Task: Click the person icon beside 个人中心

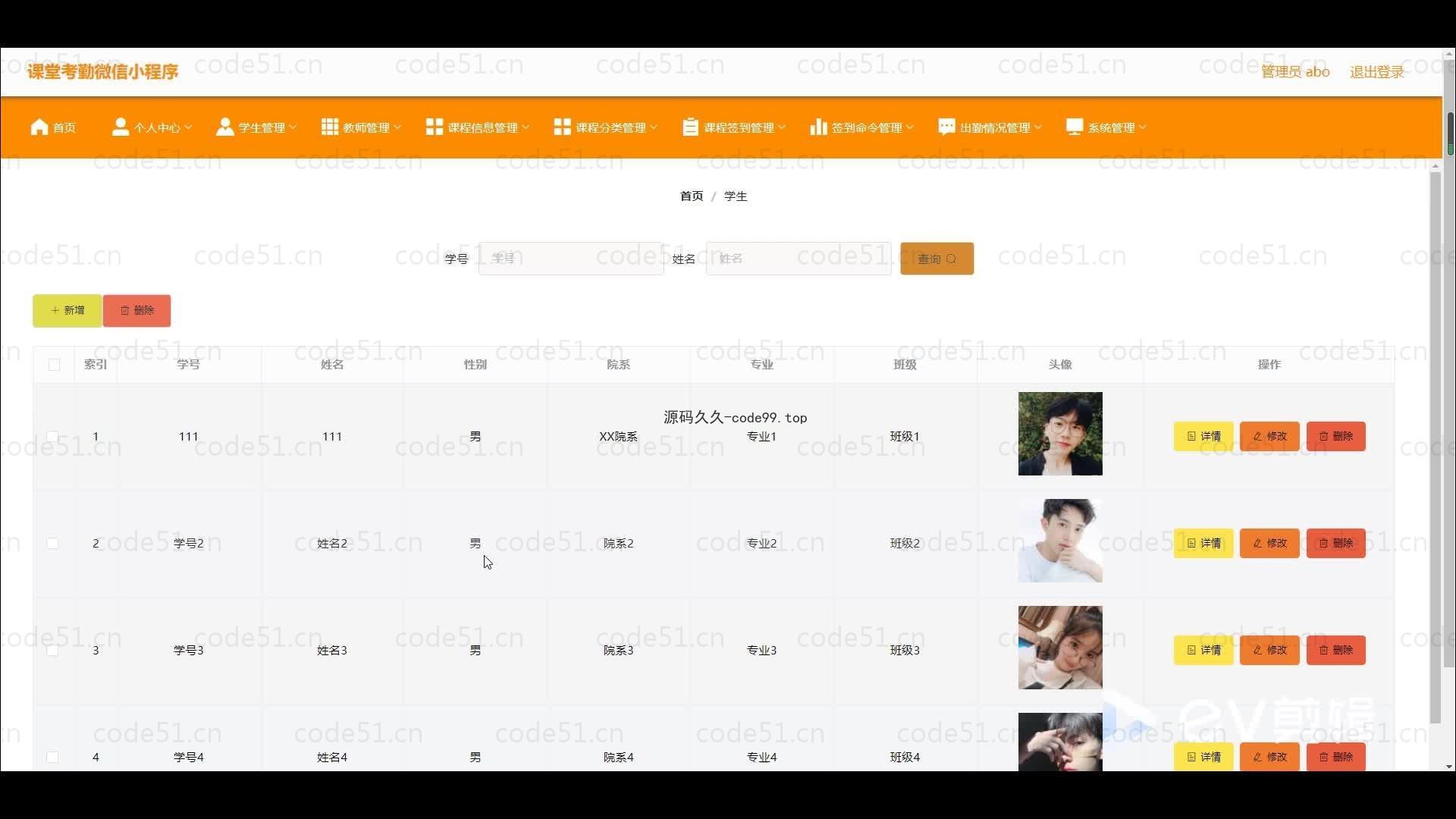Action: [120, 127]
